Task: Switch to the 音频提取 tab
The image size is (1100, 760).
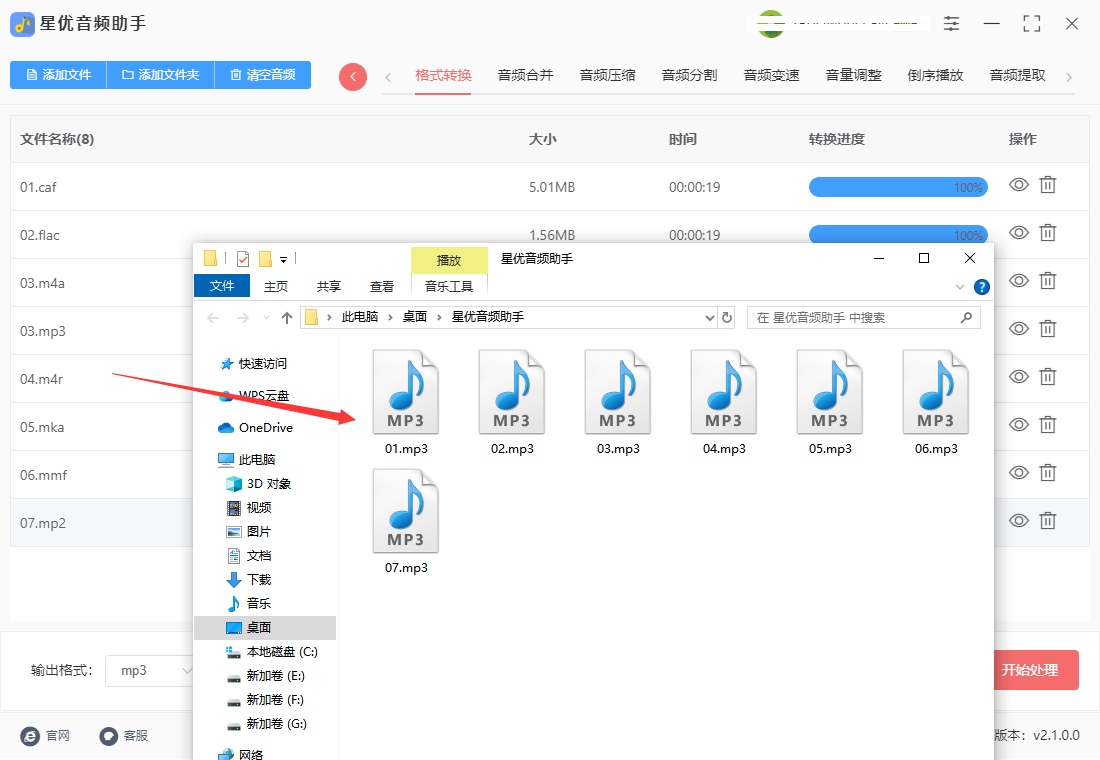Action: tap(1017, 75)
